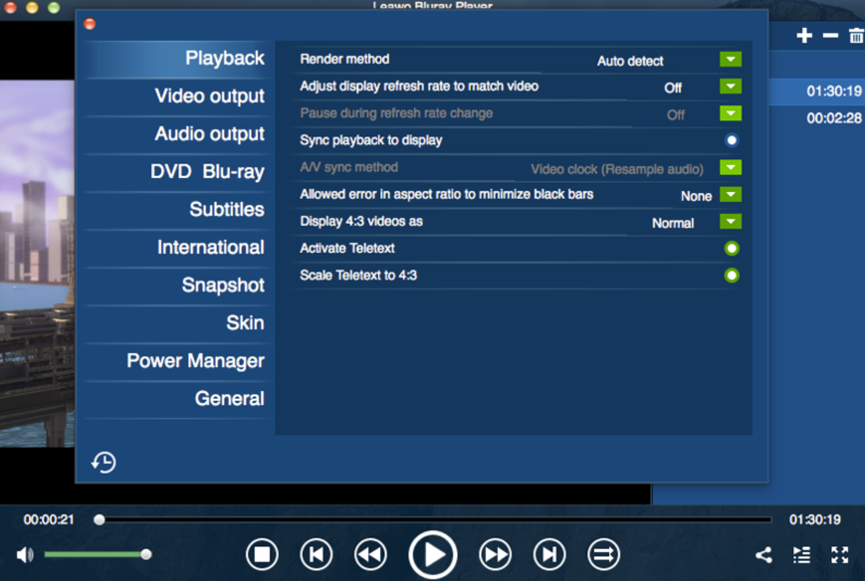Reset settings with the restore defaults icon

point(103,462)
